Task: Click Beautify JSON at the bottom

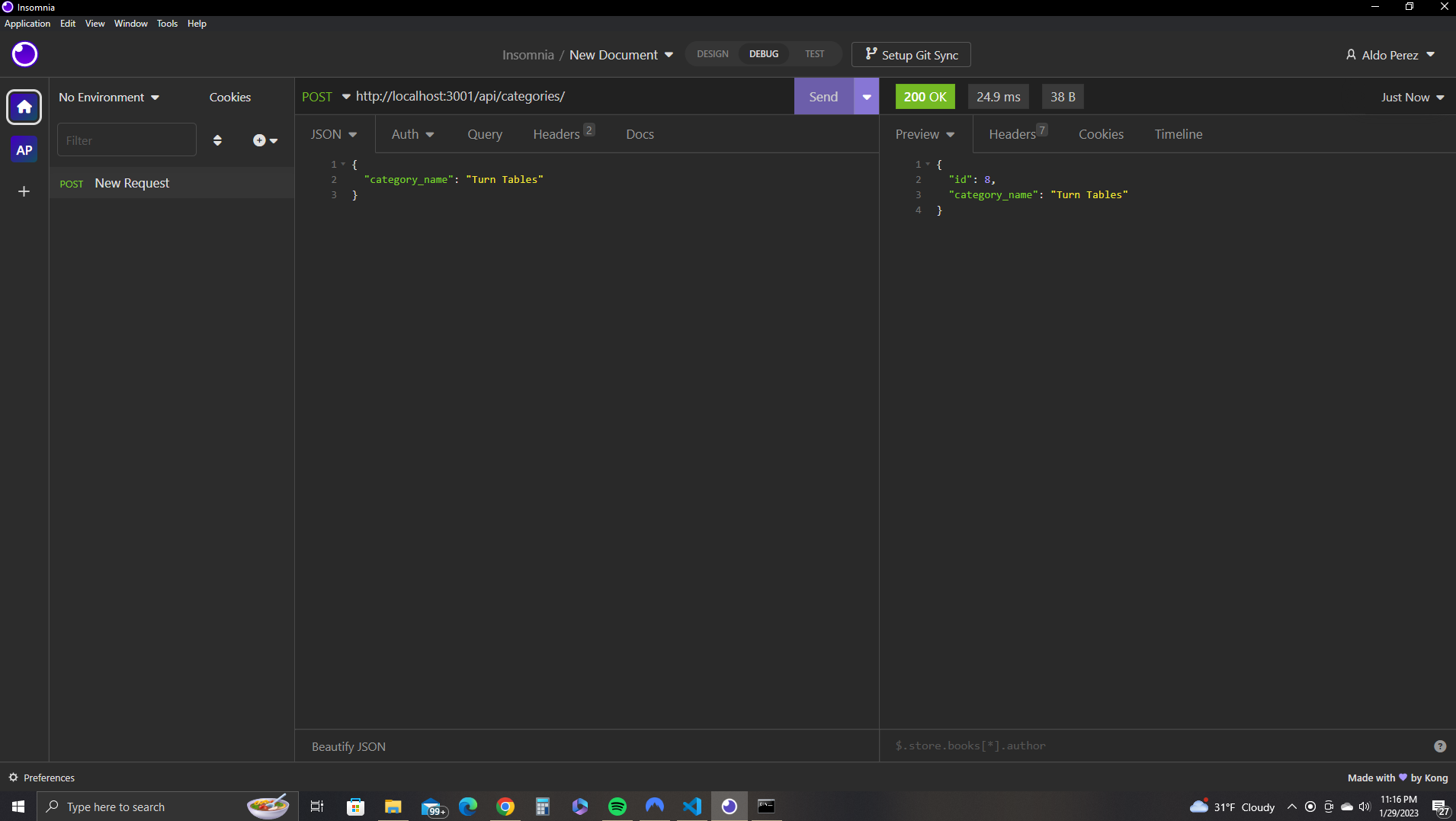Action: click(x=348, y=746)
